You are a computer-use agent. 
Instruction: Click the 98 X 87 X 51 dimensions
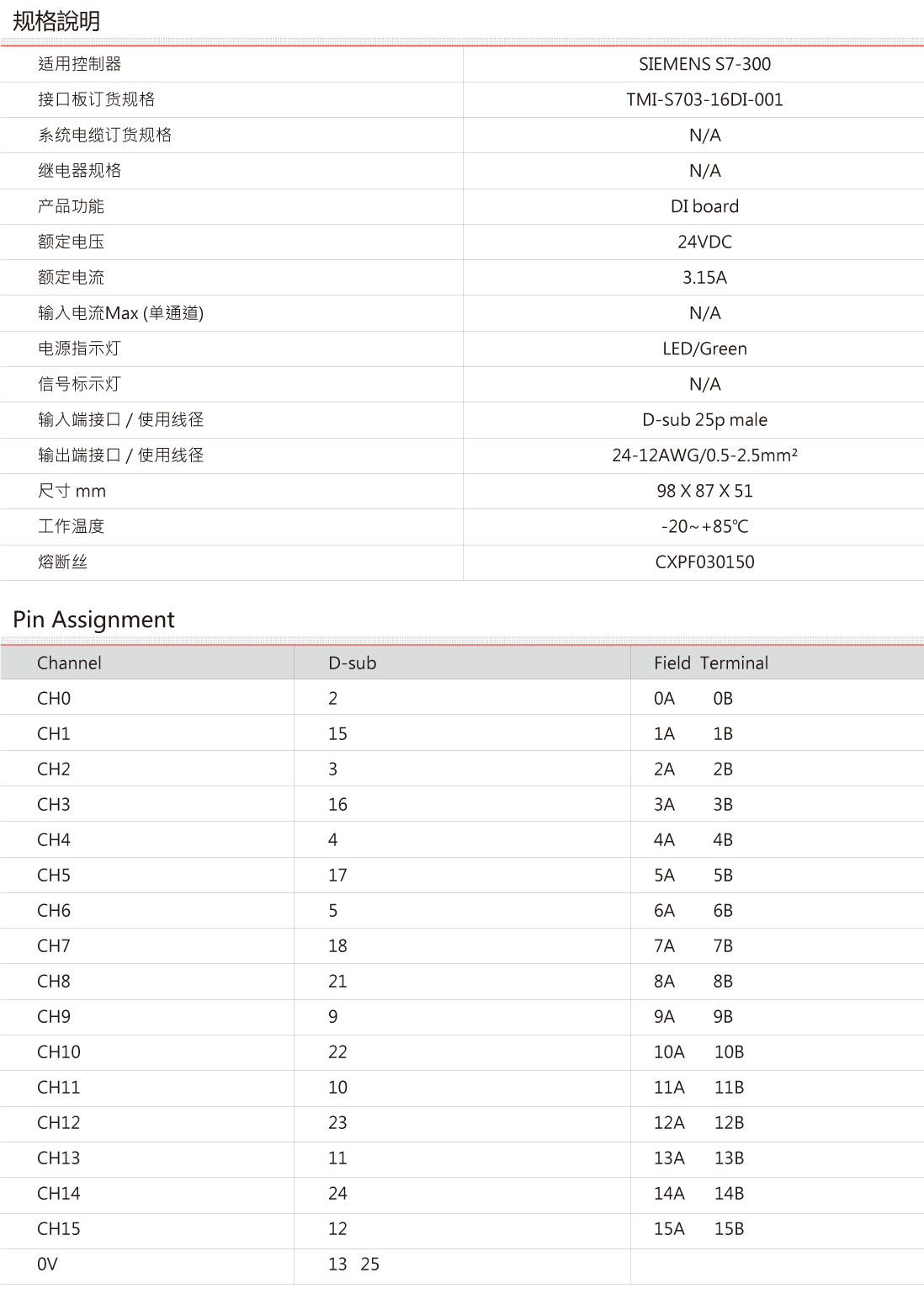coord(704,491)
